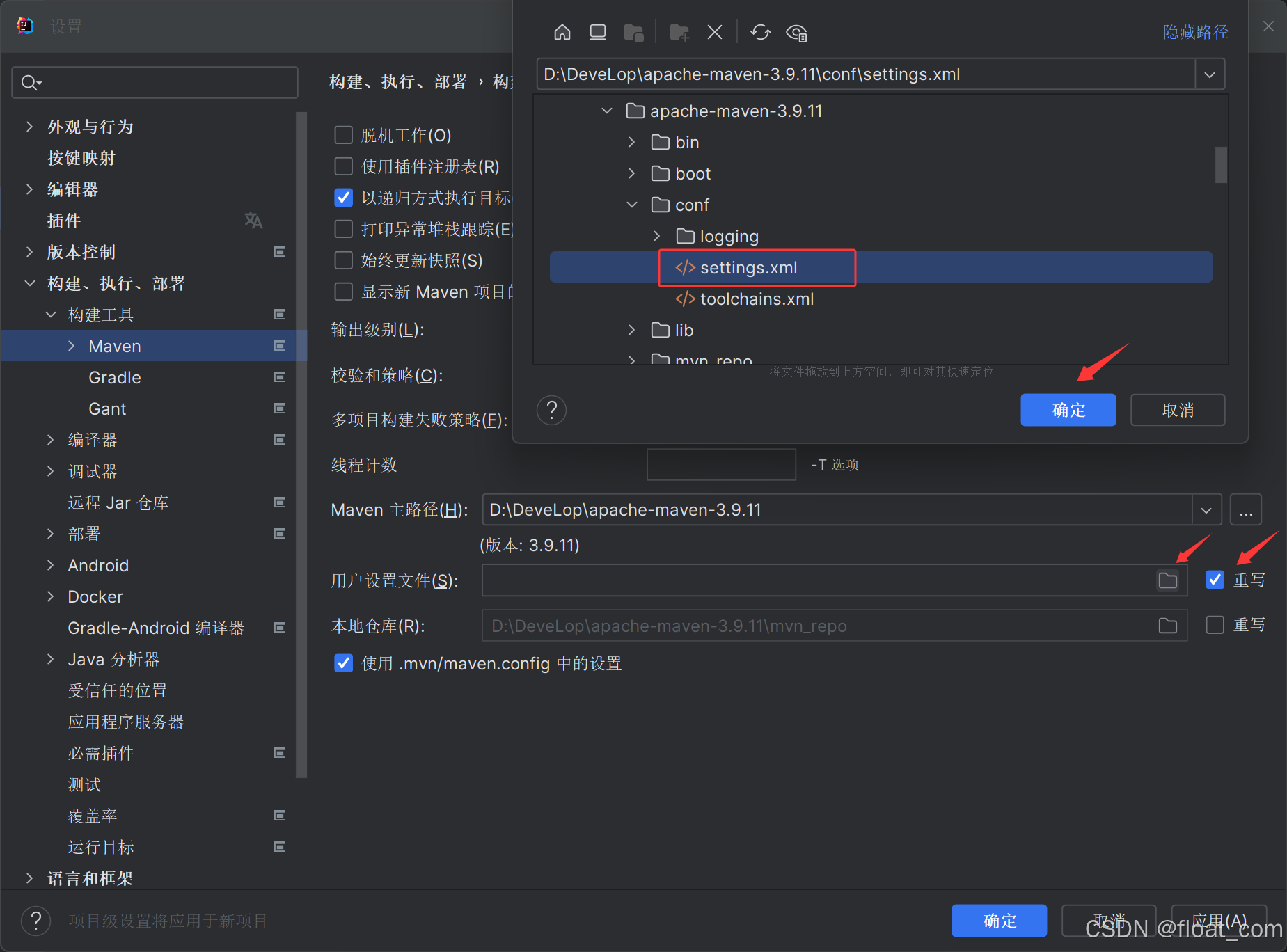Open help in file chooser dialog
Screen dimensions: 1287x952
551,411
